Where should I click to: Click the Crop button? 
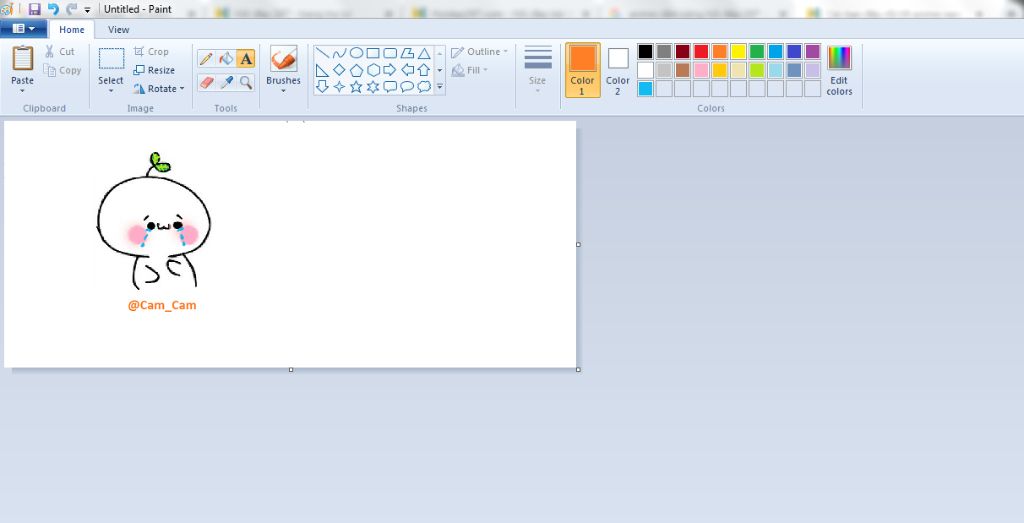[x=151, y=52]
